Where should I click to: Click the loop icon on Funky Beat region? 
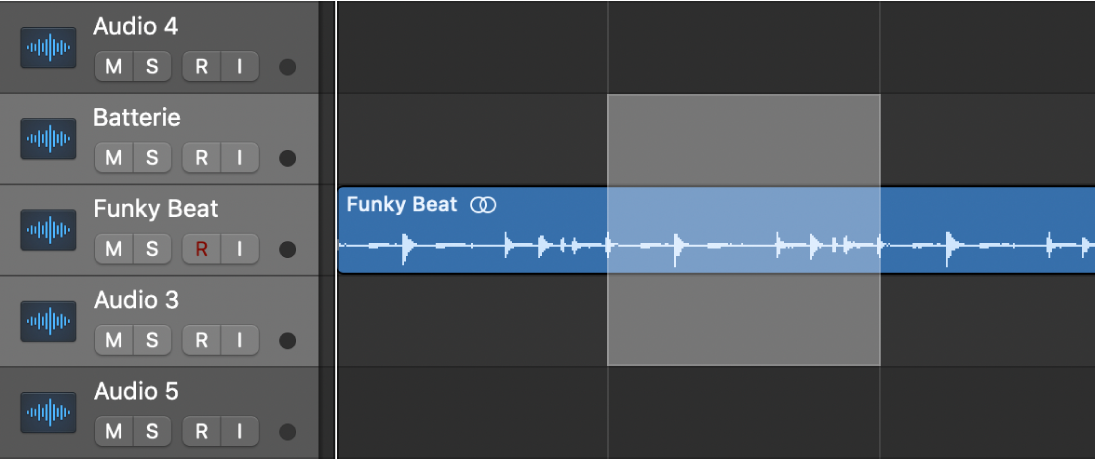484,205
